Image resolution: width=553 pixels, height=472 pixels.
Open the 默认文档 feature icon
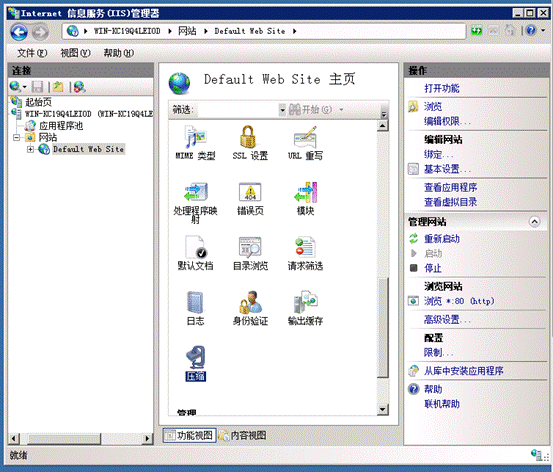coord(195,253)
